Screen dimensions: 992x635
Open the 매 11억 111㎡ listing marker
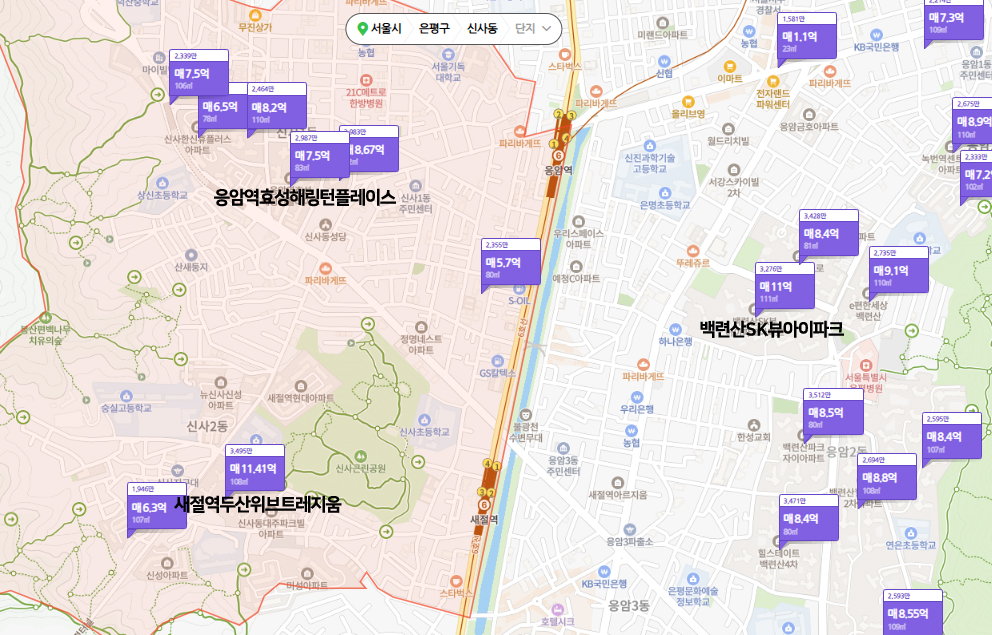(784, 287)
